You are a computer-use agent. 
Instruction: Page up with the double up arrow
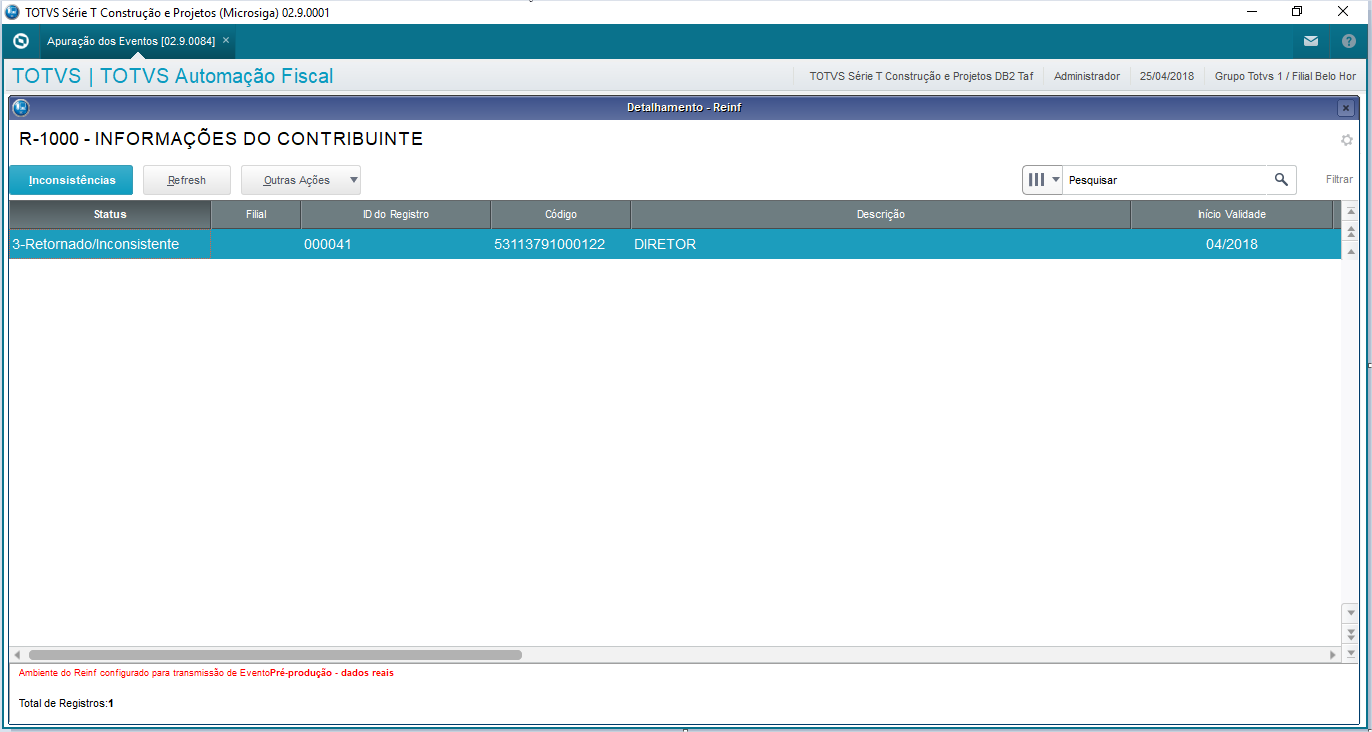pyautogui.click(x=1351, y=232)
